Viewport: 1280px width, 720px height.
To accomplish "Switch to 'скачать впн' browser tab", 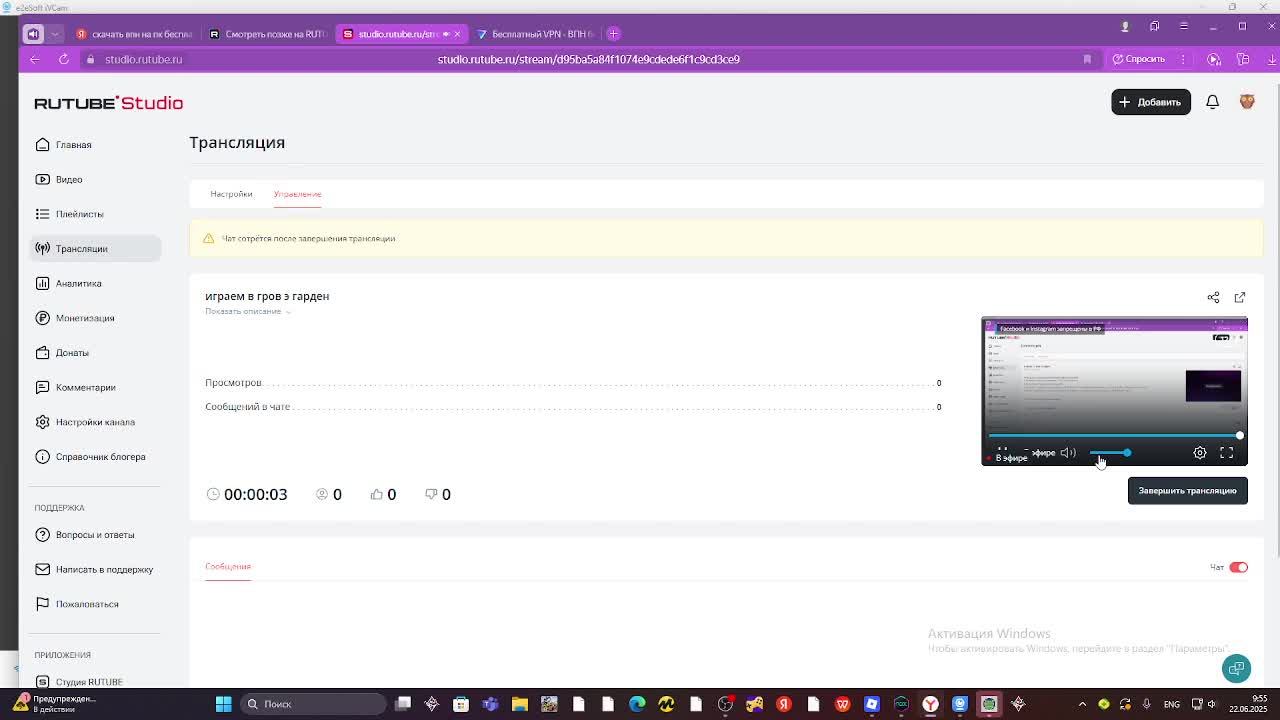I will 133,34.
